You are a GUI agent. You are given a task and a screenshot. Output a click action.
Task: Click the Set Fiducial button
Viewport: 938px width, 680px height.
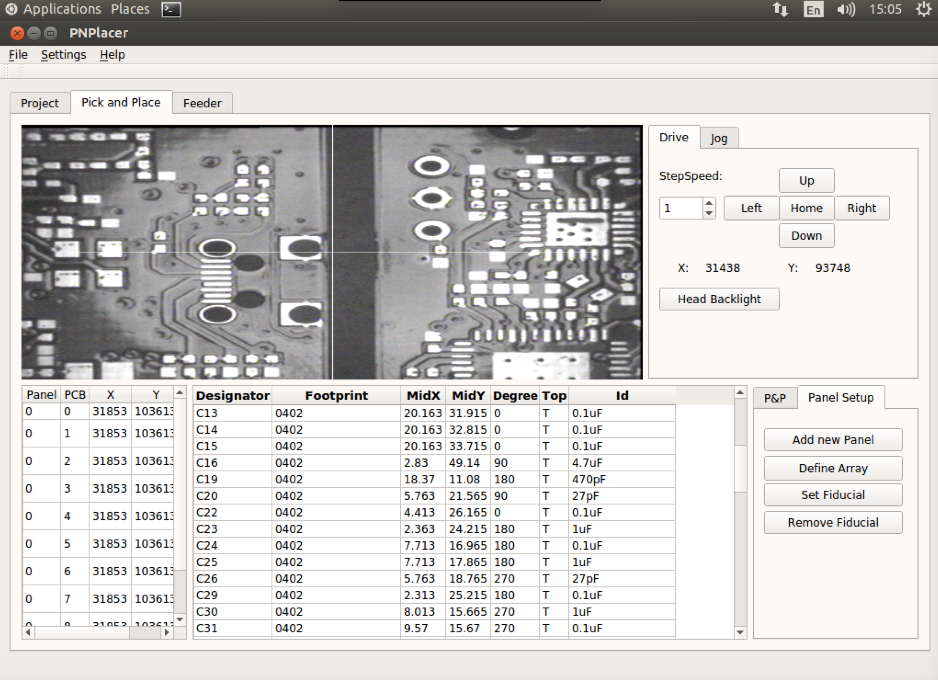tap(833, 495)
